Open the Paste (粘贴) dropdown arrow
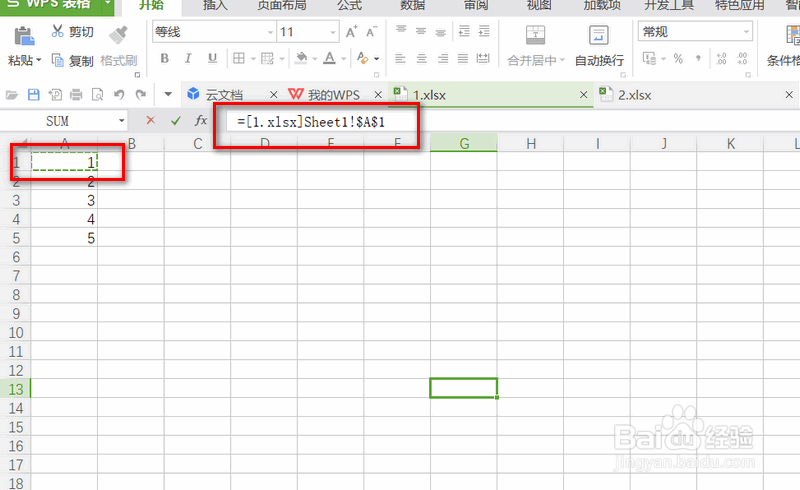The image size is (800, 490). tap(39, 60)
